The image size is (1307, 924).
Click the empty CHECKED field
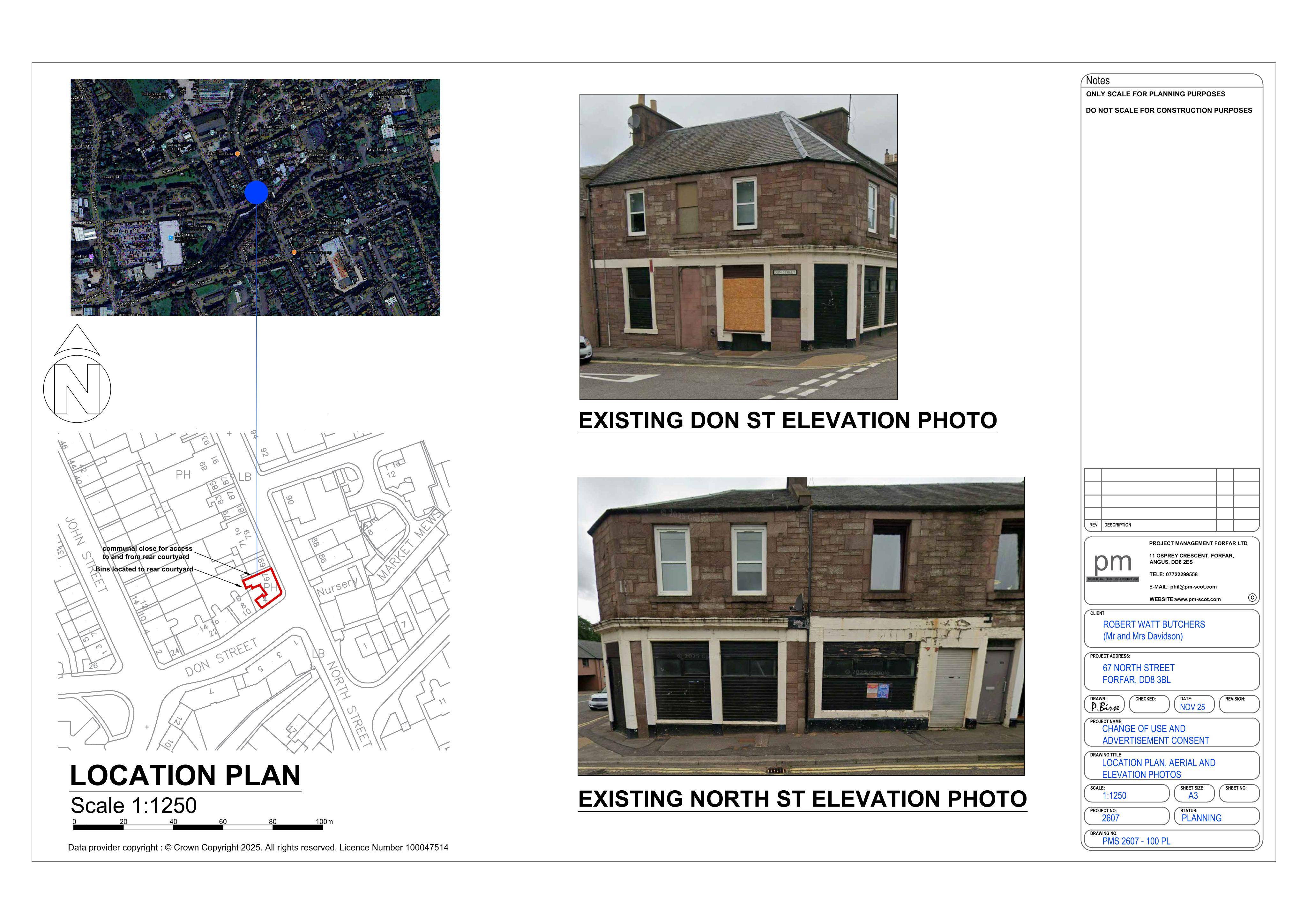(1149, 704)
